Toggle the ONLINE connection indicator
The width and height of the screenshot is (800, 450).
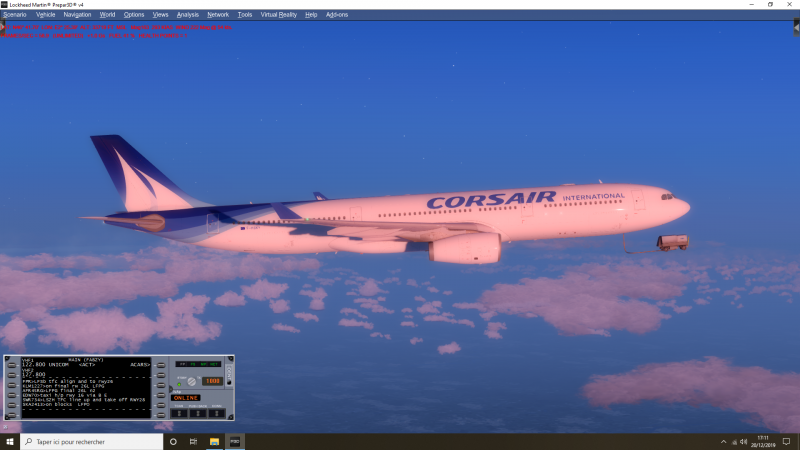186,398
